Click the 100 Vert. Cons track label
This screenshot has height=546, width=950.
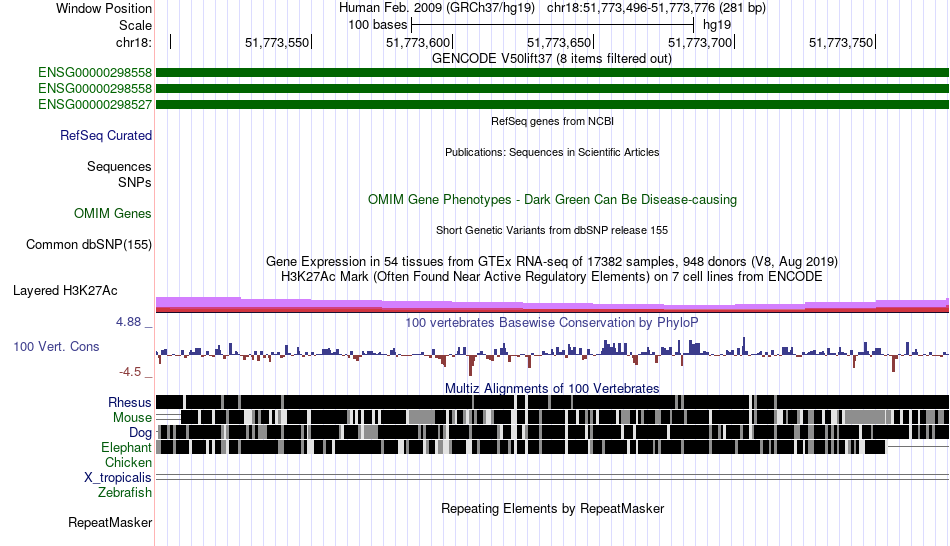56,347
